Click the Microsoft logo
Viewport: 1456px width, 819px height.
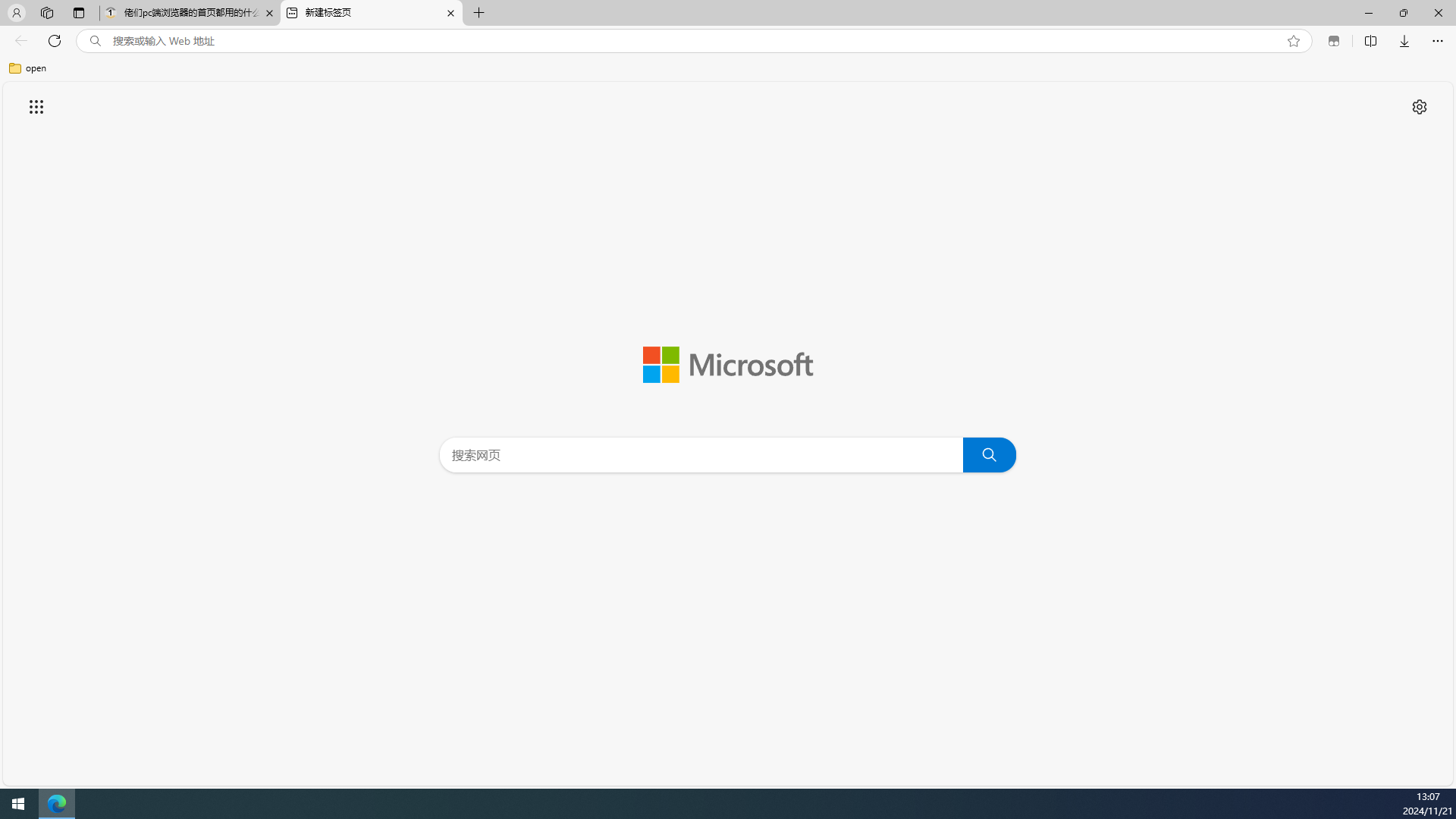(x=728, y=365)
